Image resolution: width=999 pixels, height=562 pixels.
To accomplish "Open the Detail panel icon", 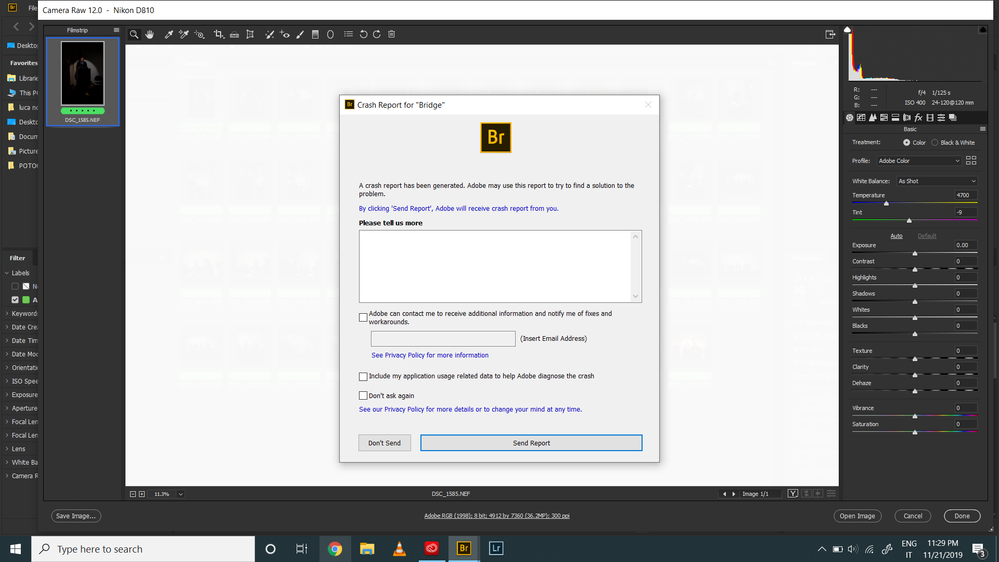I will 872,117.
